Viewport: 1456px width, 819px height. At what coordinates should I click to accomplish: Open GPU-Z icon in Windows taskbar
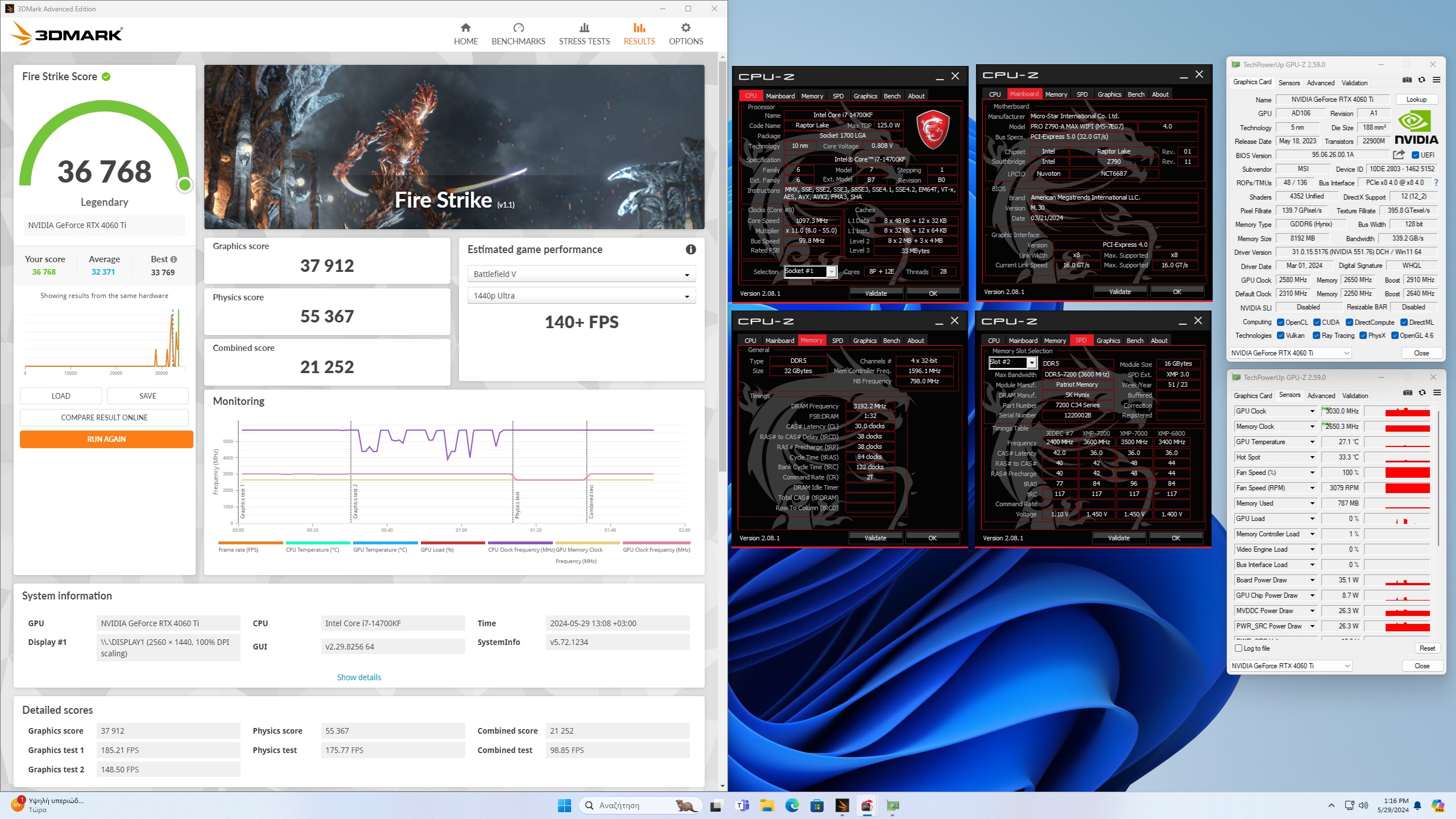coord(892,805)
